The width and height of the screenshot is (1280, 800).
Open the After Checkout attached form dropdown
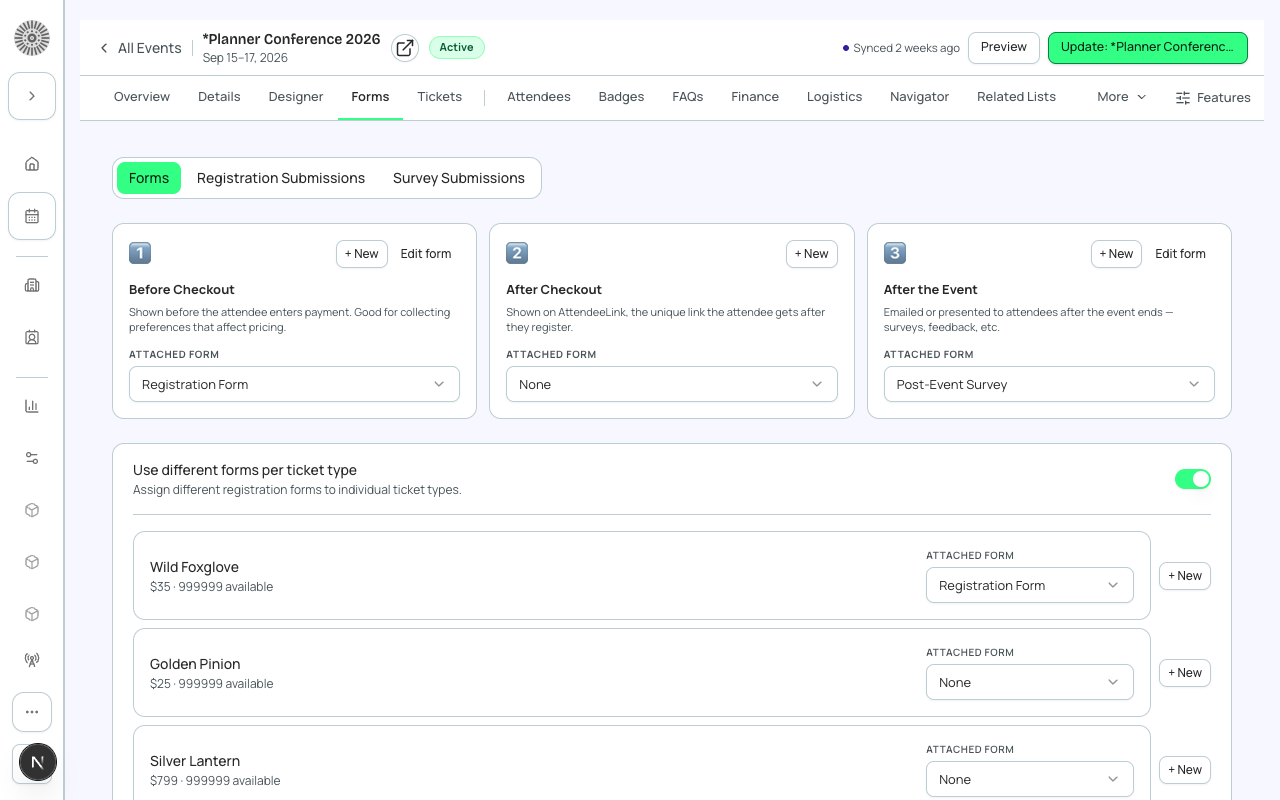tap(672, 384)
